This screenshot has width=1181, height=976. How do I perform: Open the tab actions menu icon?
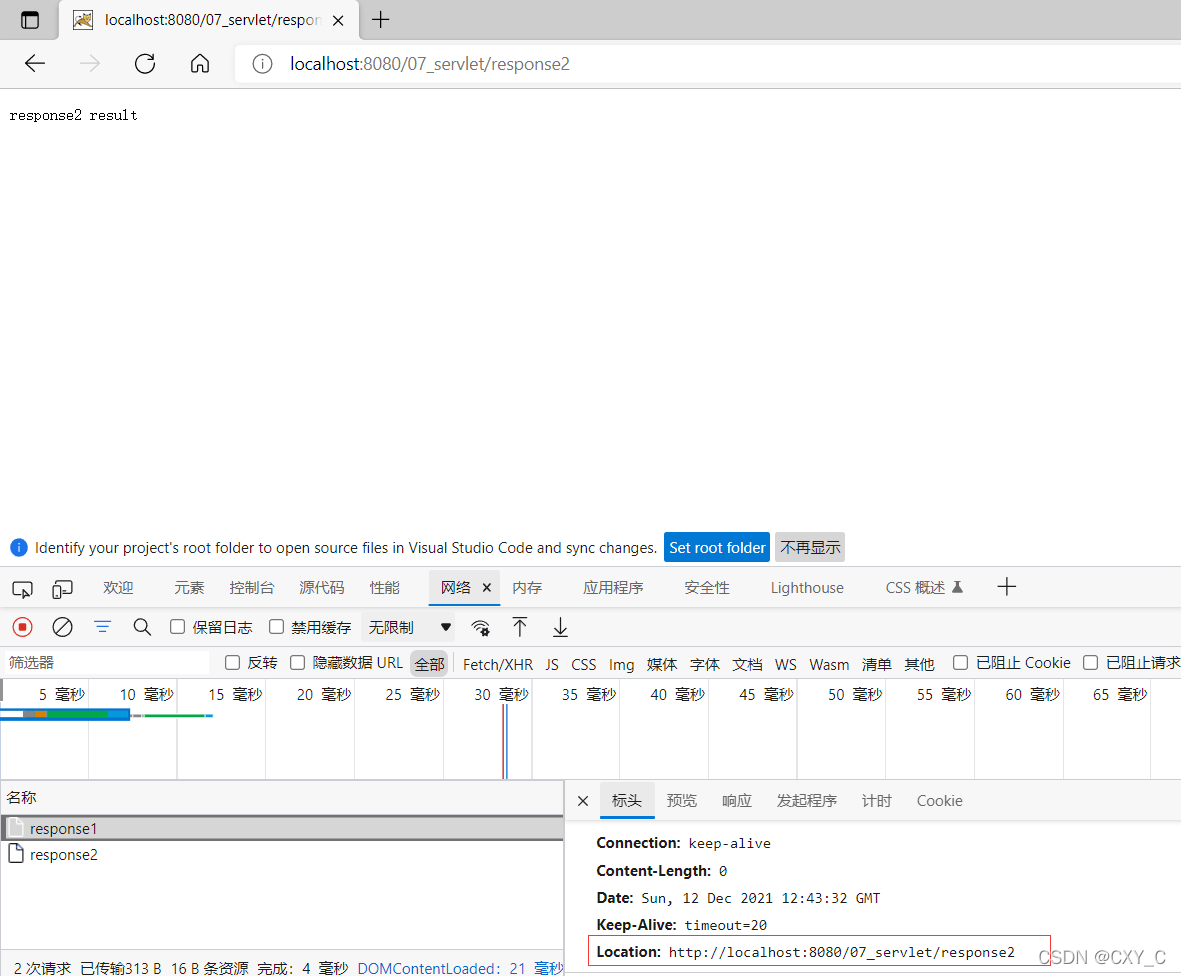tap(30, 20)
